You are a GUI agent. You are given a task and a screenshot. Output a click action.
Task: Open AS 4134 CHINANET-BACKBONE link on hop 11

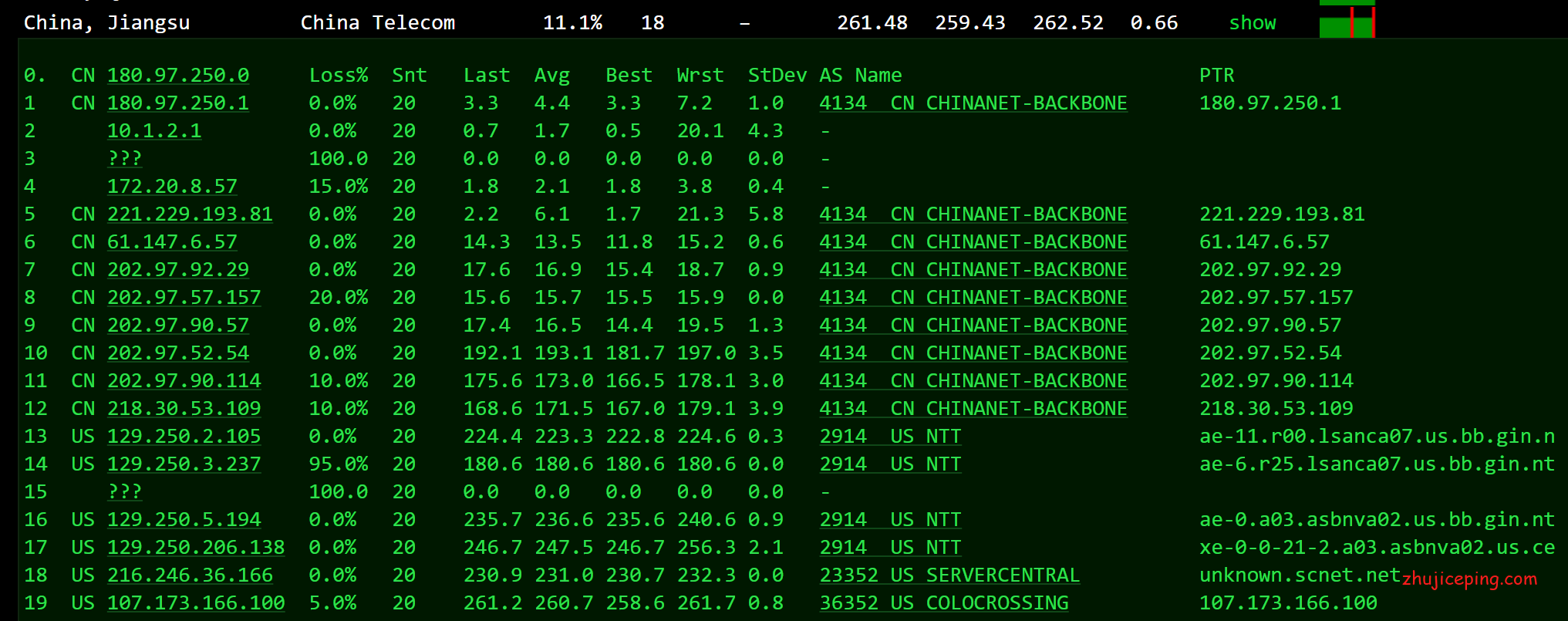(973, 381)
